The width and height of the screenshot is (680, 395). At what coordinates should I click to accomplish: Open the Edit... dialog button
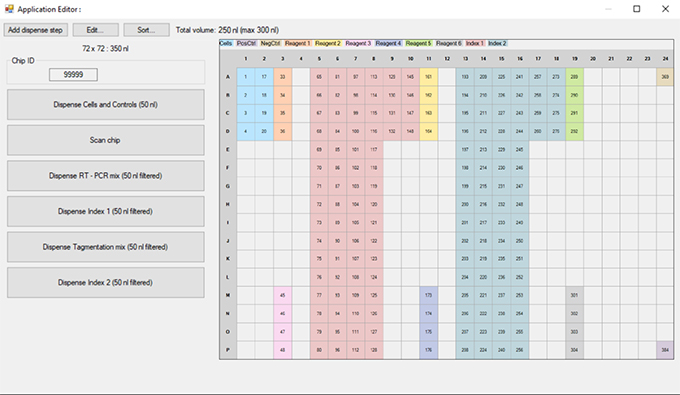point(95,30)
